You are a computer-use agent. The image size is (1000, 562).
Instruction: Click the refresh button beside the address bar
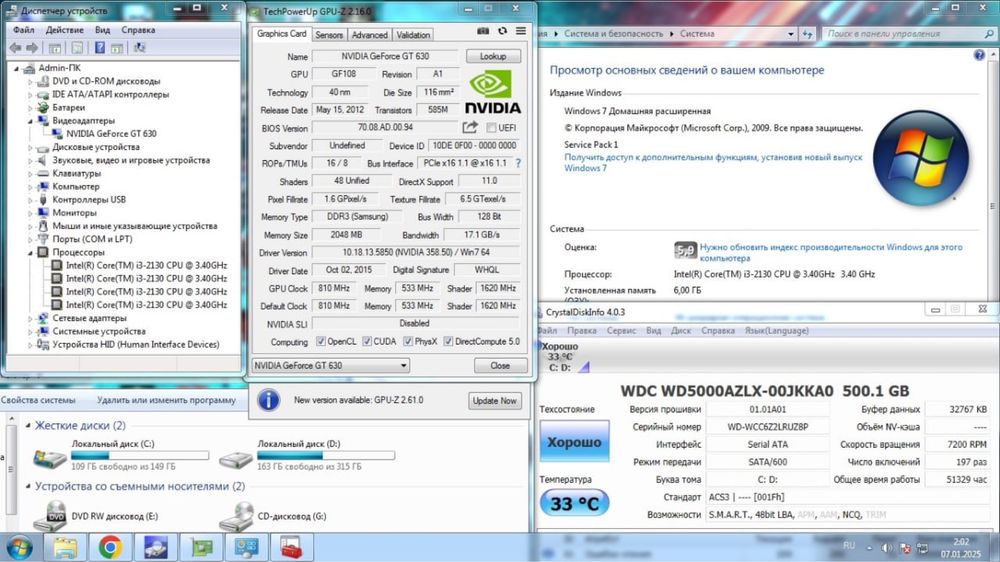click(807, 34)
